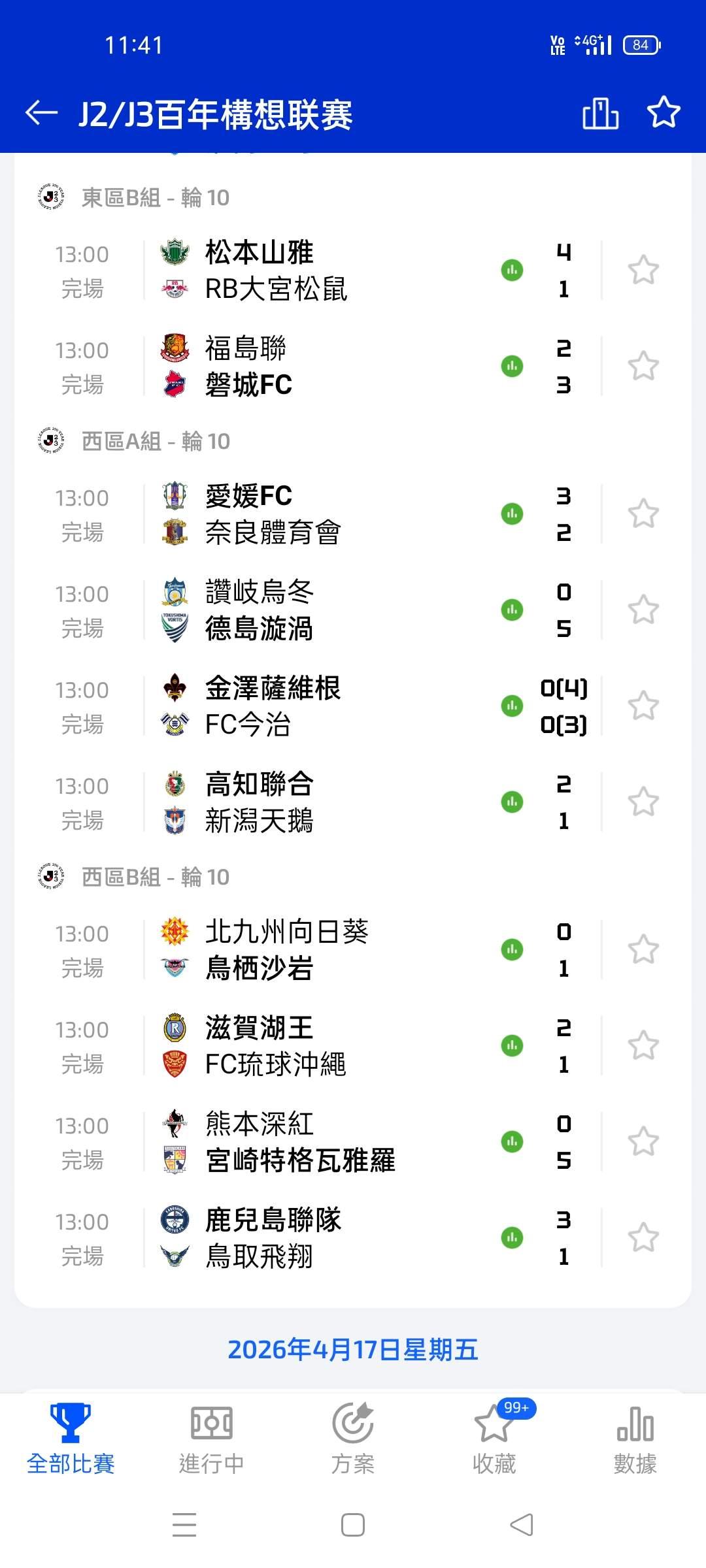706x1568 pixels.
Task: Tap the back arrow in header
Action: click(41, 113)
